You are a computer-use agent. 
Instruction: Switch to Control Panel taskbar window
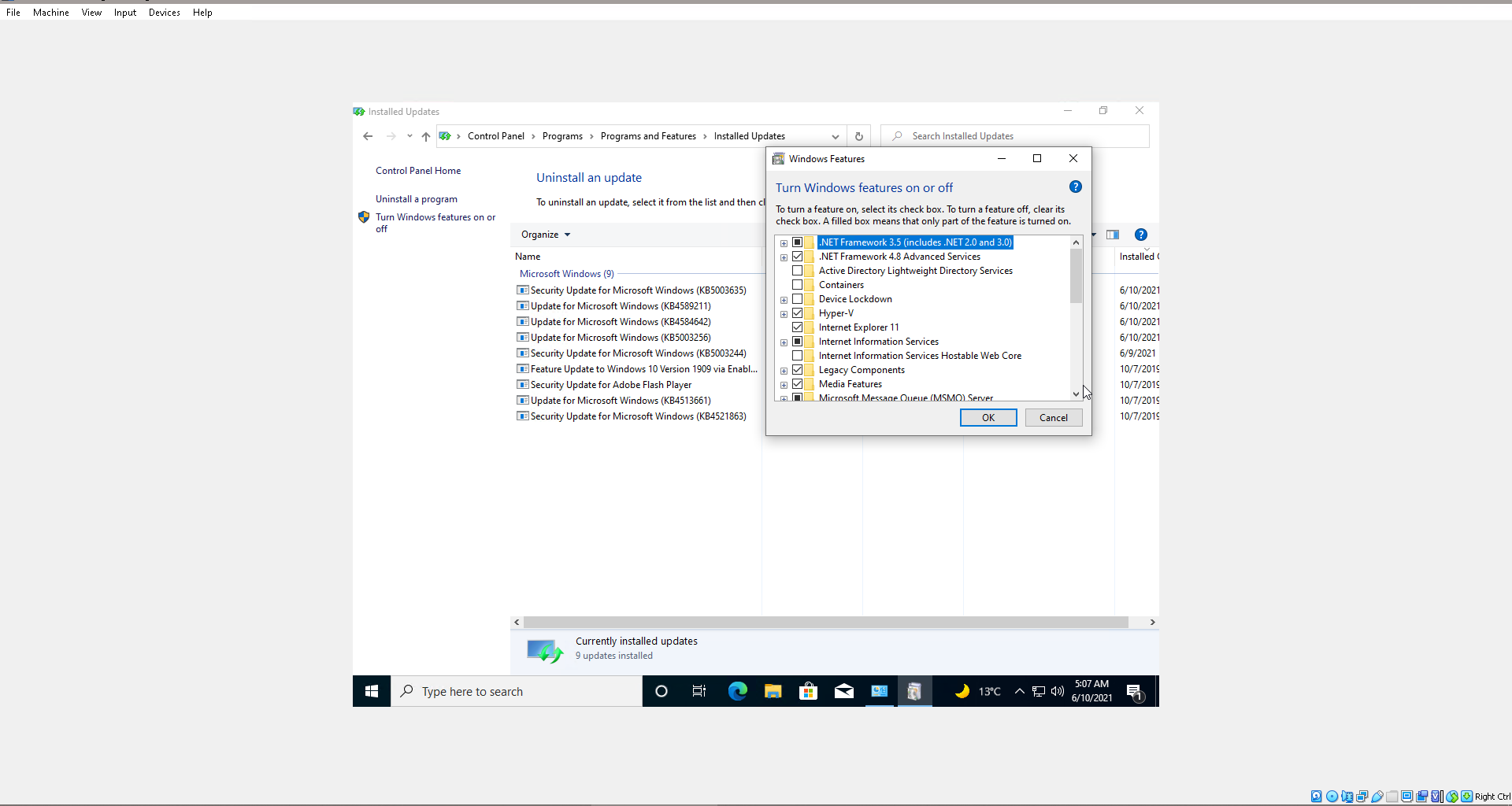point(879,691)
